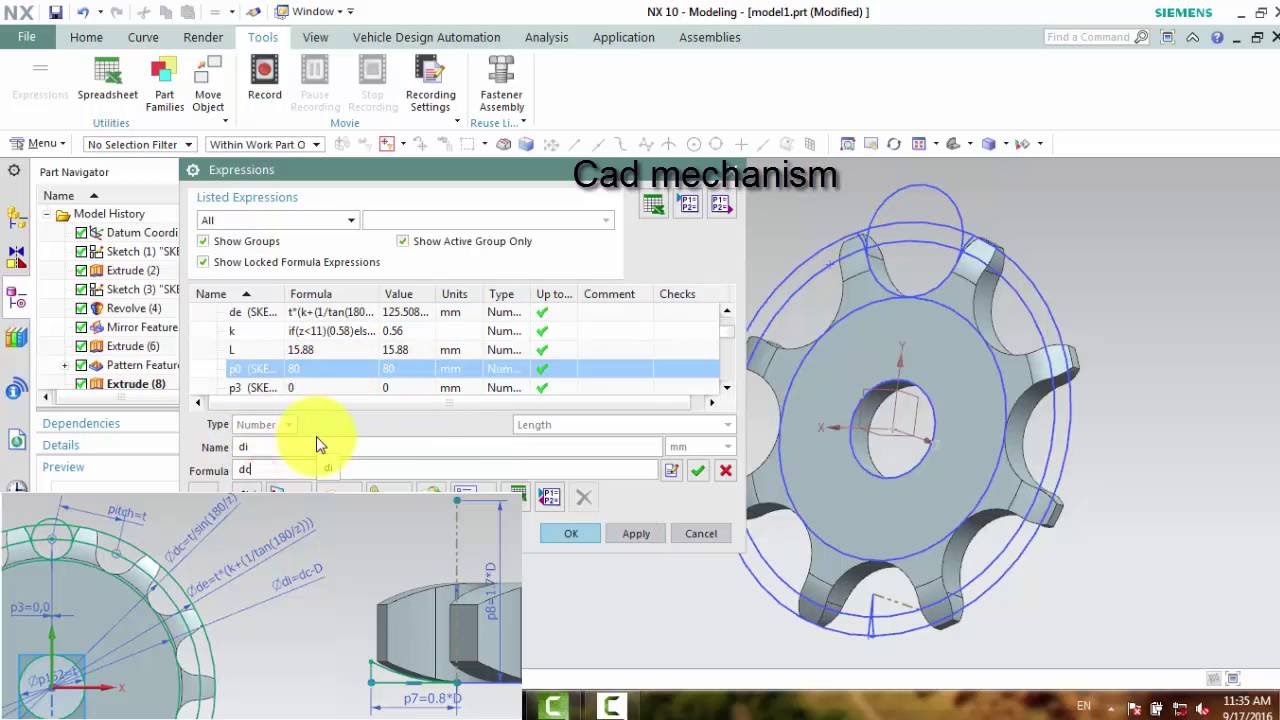Open the extended text entry formula editor icon
This screenshot has height=720, width=1280.
[671, 470]
